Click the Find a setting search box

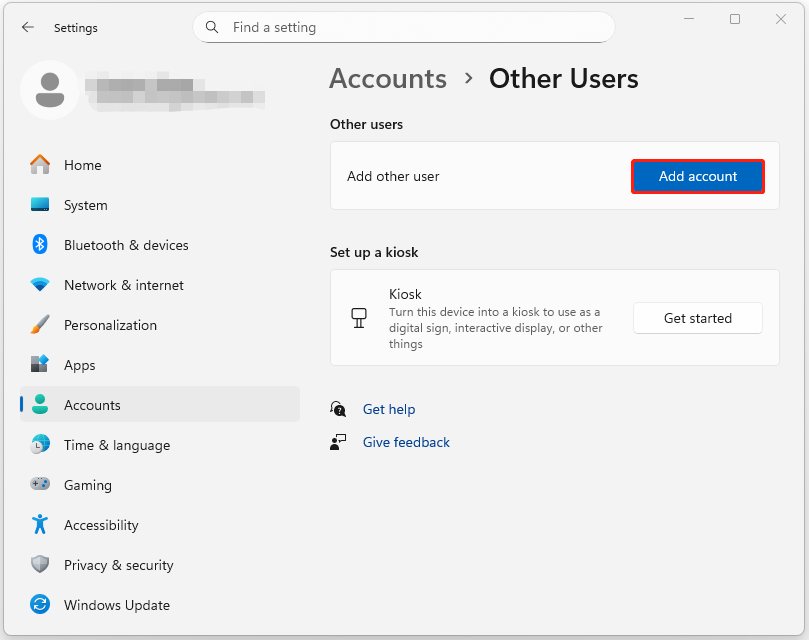403,27
